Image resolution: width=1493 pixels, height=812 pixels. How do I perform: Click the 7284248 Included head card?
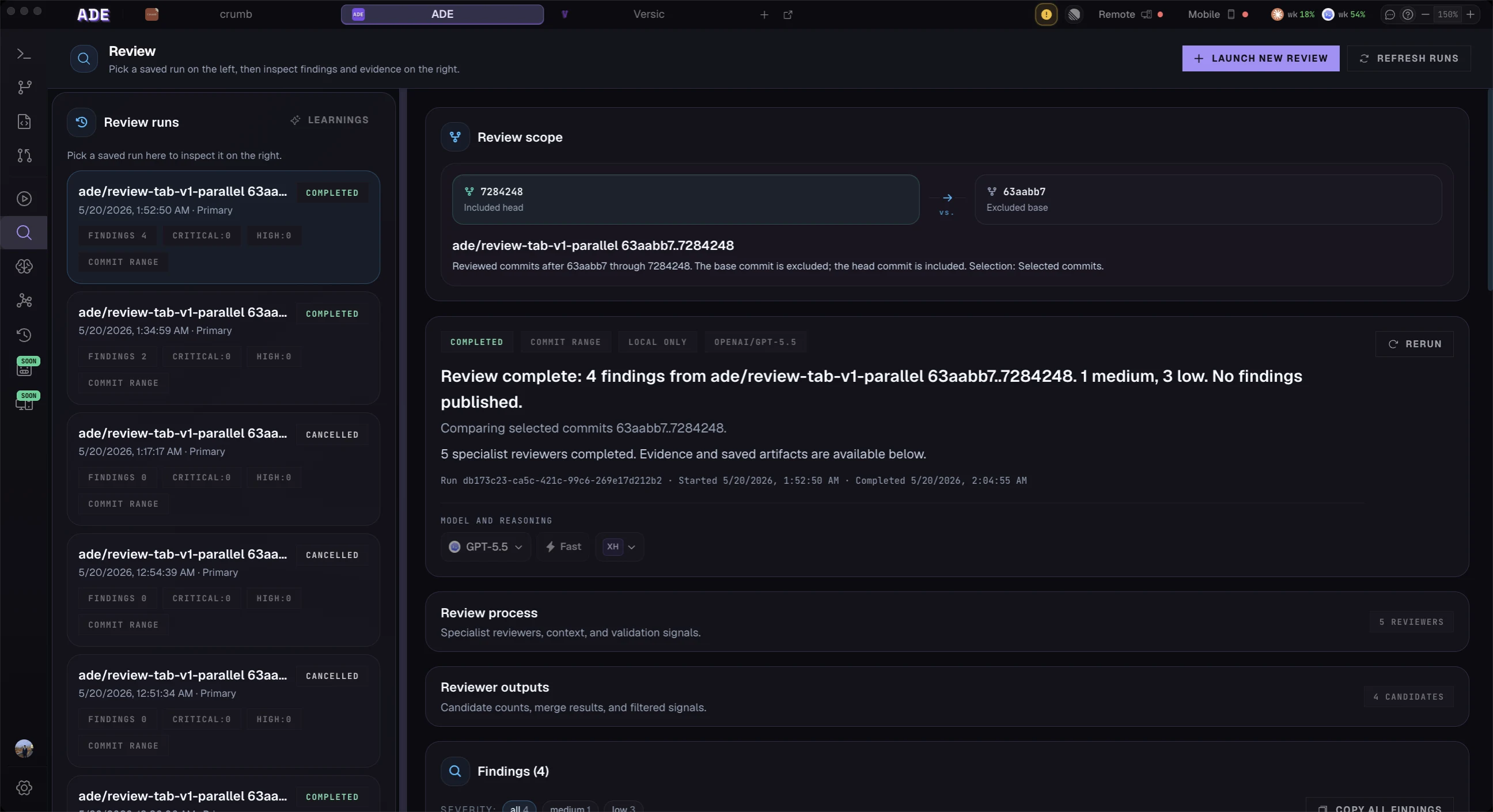coord(685,199)
